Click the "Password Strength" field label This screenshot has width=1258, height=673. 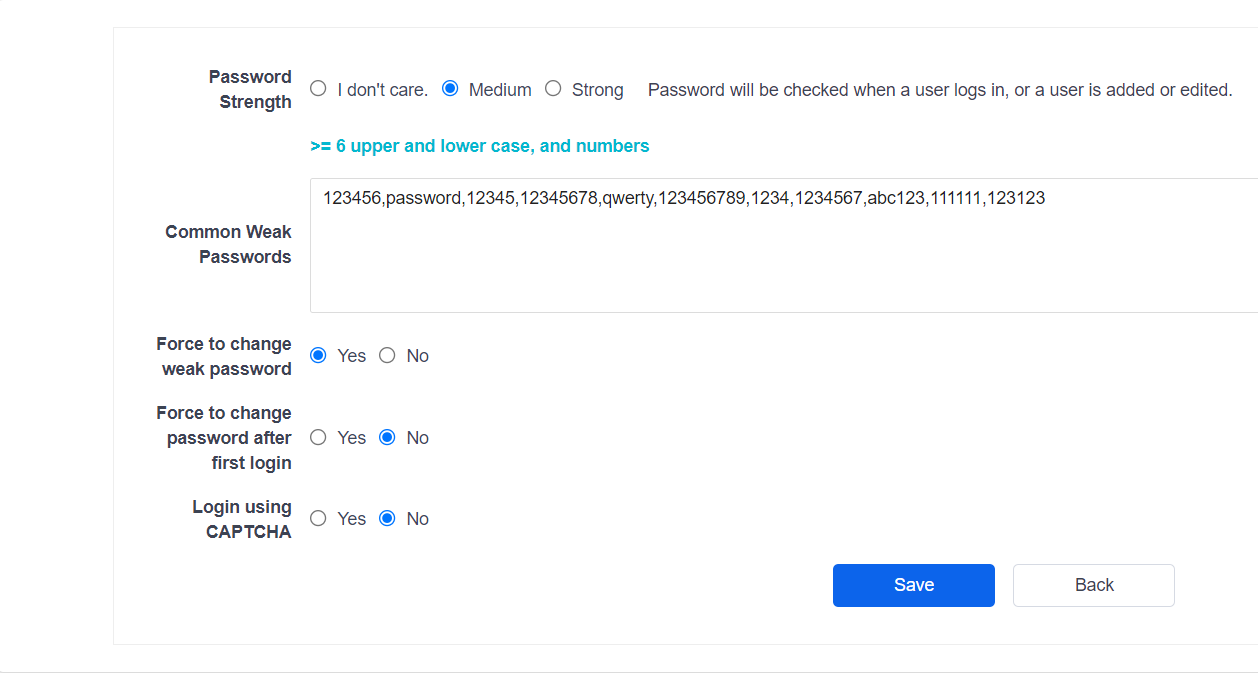pos(250,89)
